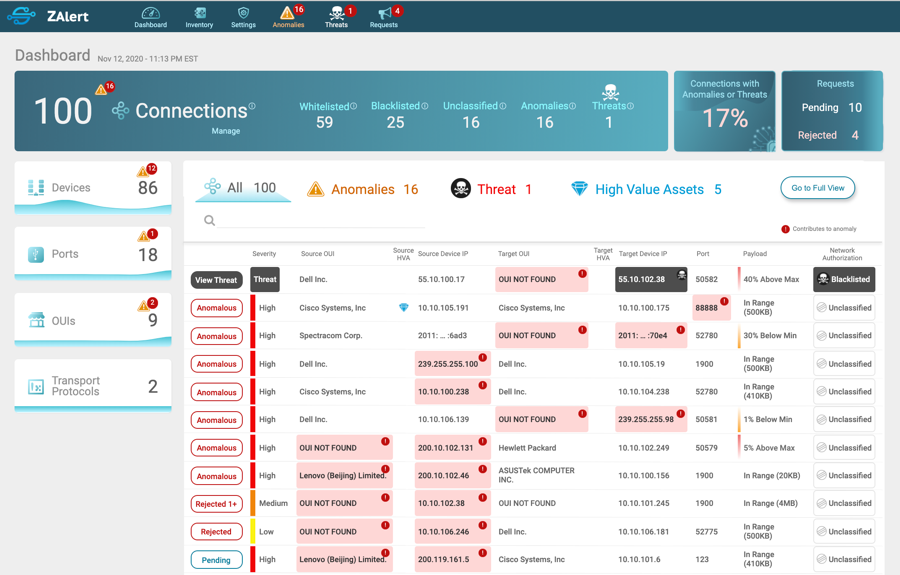The image size is (900, 575).
Task: Click Go to Full View button
Action: [x=817, y=188]
